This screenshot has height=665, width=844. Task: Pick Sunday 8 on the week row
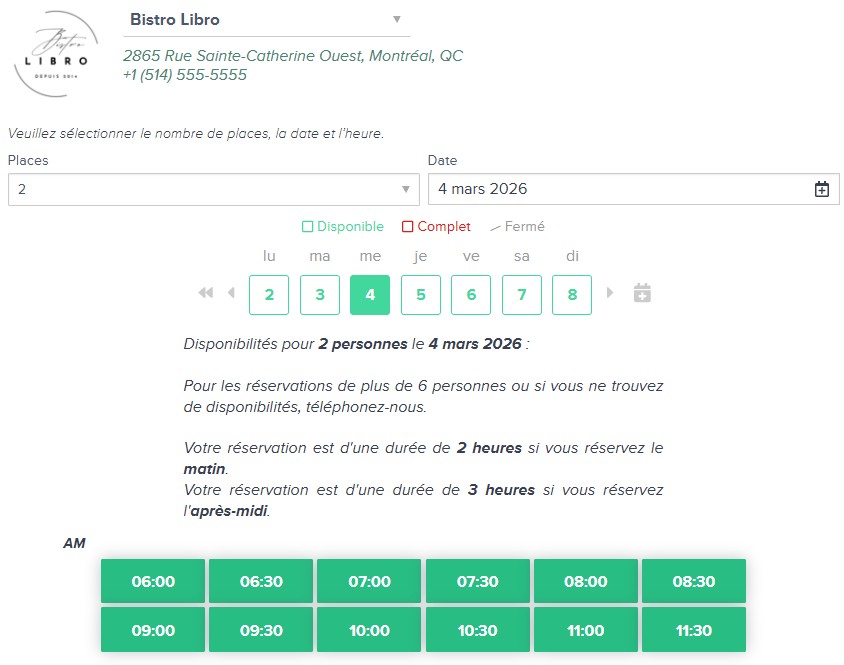click(571, 295)
